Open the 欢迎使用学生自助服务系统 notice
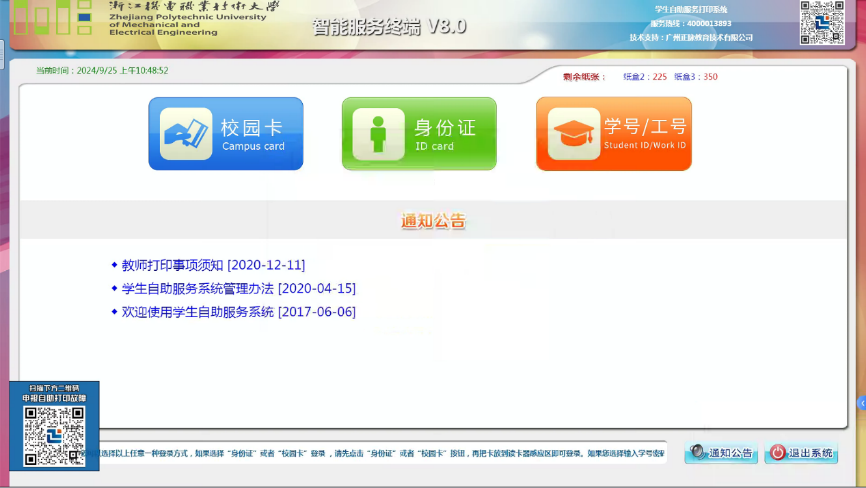The height and width of the screenshot is (488, 866). click(238, 312)
